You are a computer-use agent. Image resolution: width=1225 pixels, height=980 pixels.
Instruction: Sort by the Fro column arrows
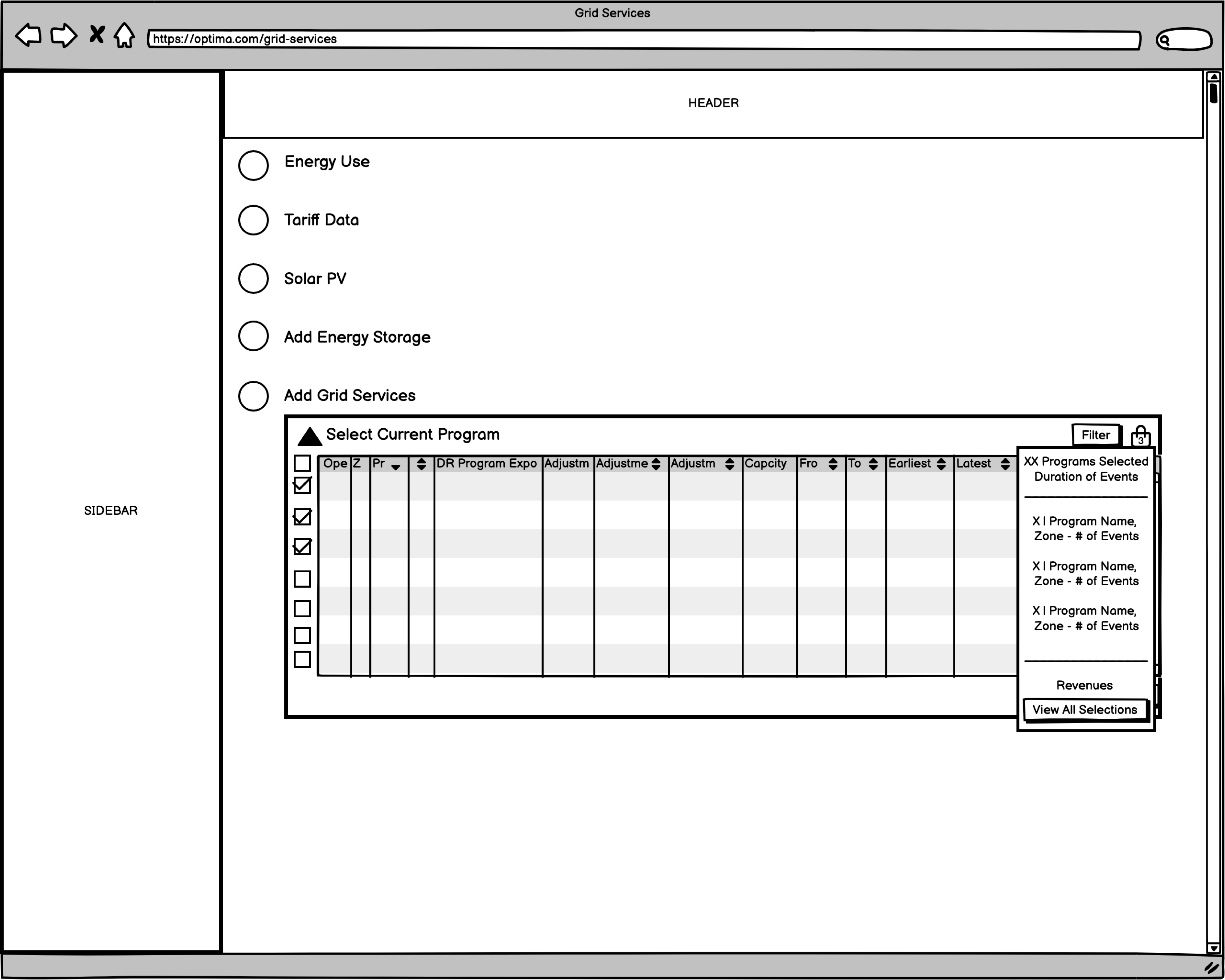pos(832,464)
